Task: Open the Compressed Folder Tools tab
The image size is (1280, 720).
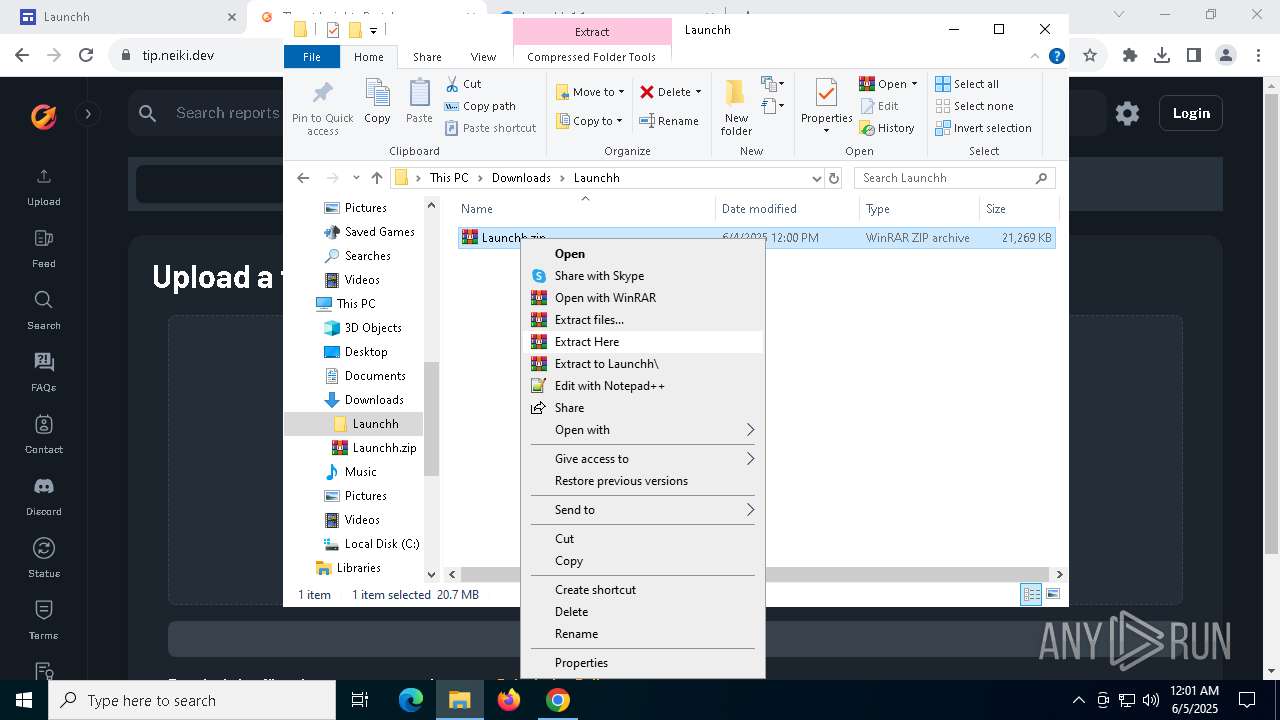Action: pos(591,57)
